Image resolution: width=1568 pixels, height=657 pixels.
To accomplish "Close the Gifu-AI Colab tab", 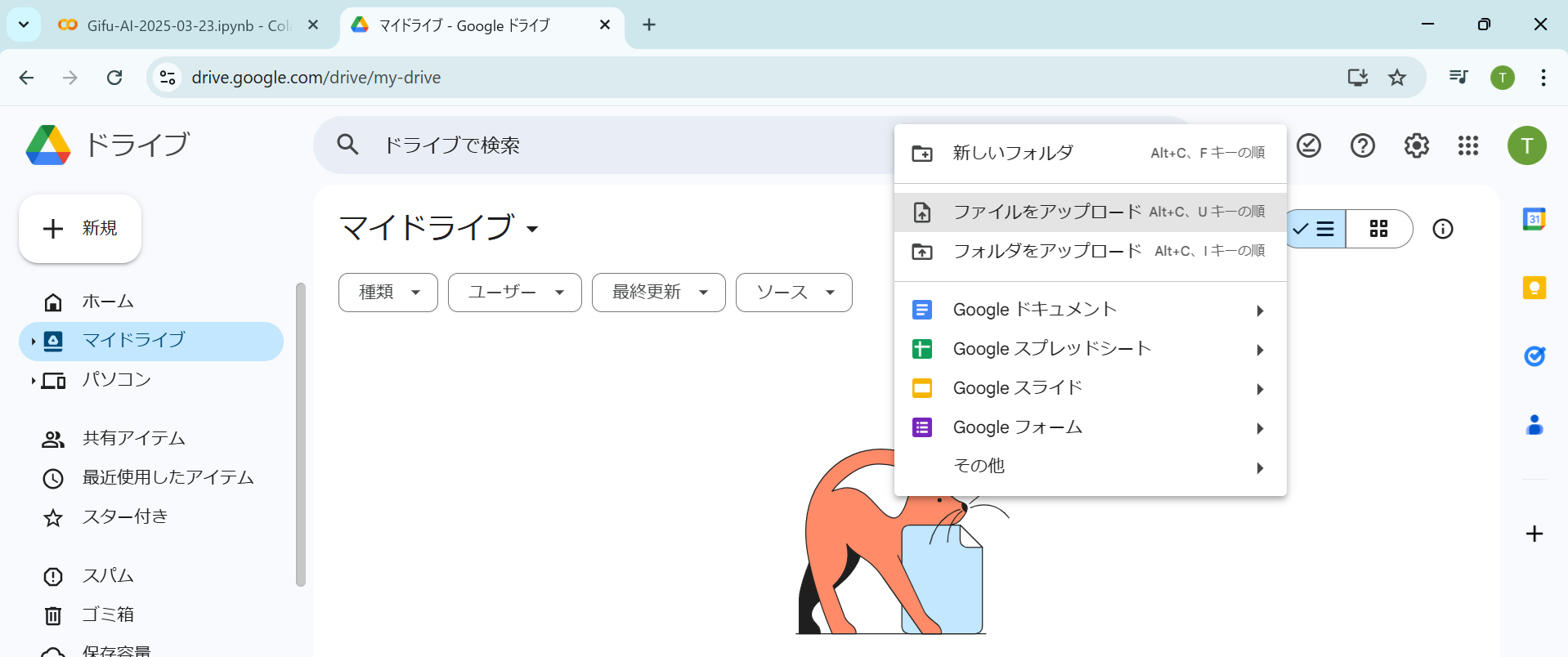I will click(313, 25).
